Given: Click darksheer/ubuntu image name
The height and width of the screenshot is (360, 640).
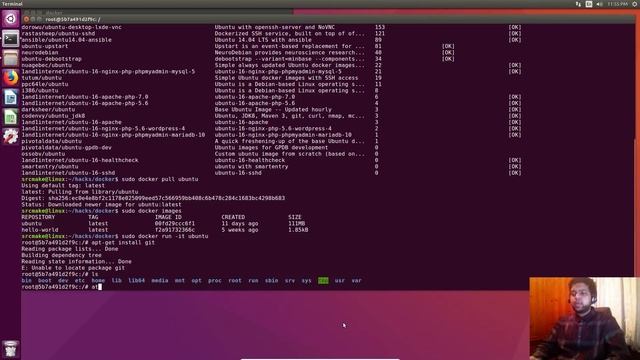Looking at the screenshot, I should point(48,109).
